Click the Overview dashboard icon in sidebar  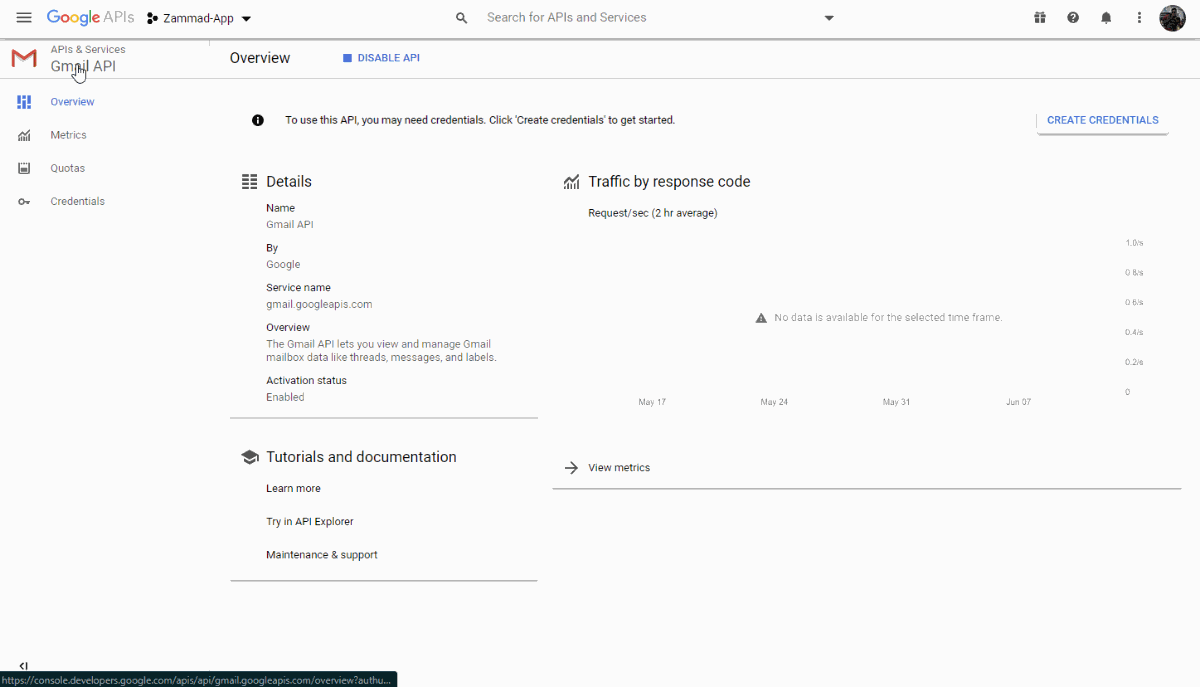pos(24,102)
